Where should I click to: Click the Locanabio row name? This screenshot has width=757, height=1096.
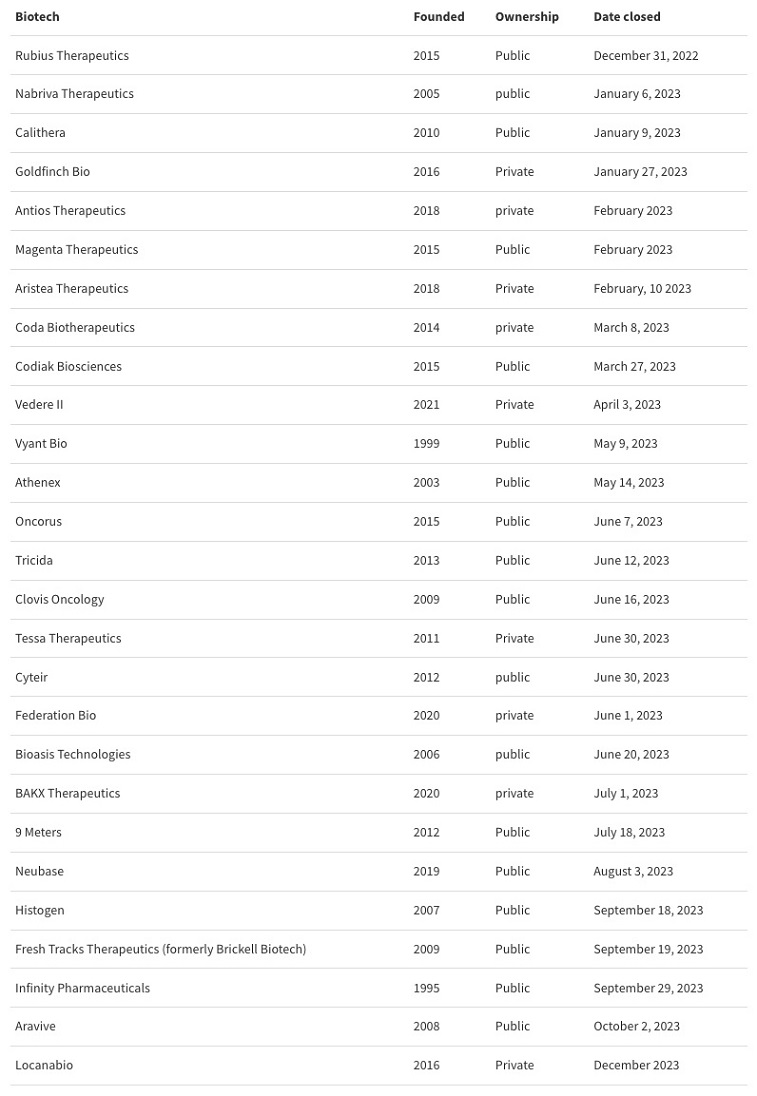(44, 1065)
